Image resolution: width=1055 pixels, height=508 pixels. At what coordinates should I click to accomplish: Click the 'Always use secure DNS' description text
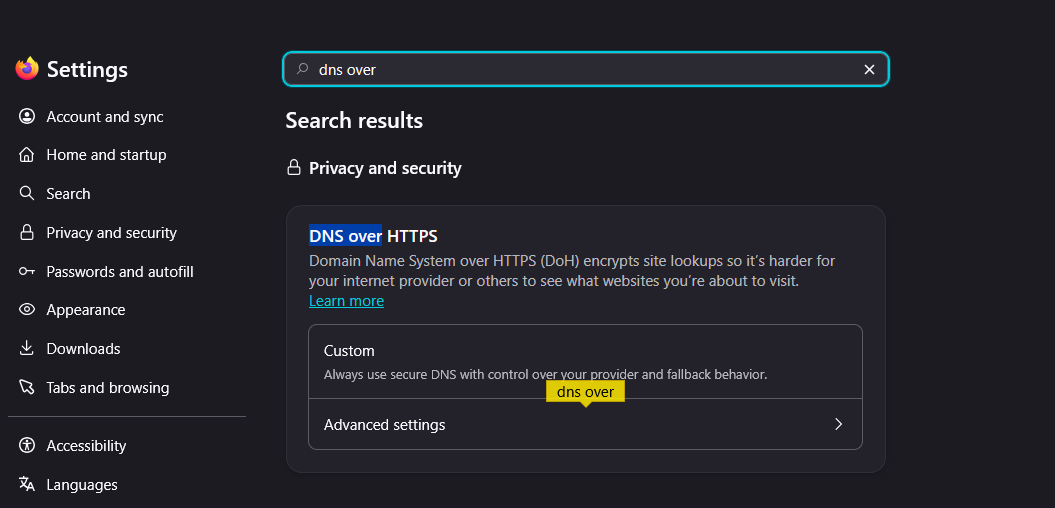pyautogui.click(x=546, y=374)
